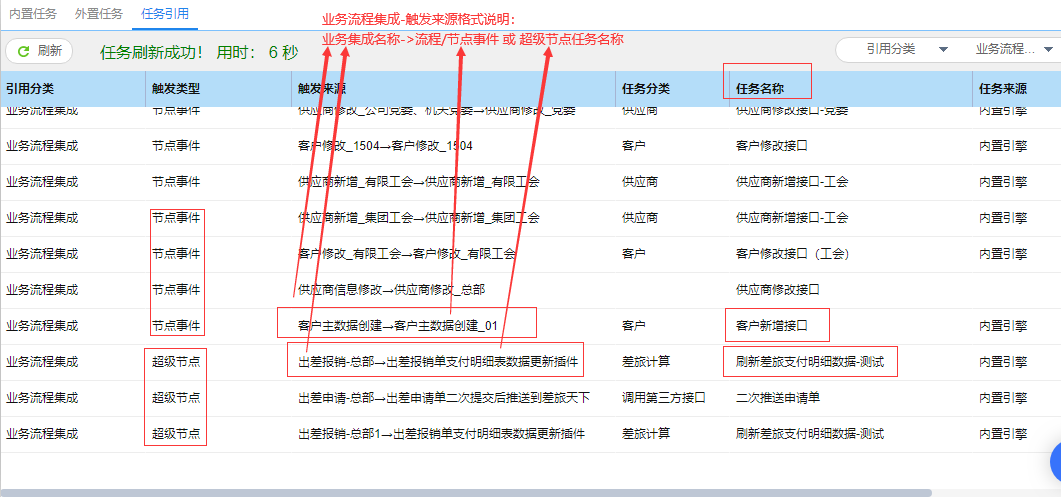Select cell 客户主数据创建→客户主数据创建_01
The image size is (1061, 497).
pyautogui.click(x=398, y=326)
